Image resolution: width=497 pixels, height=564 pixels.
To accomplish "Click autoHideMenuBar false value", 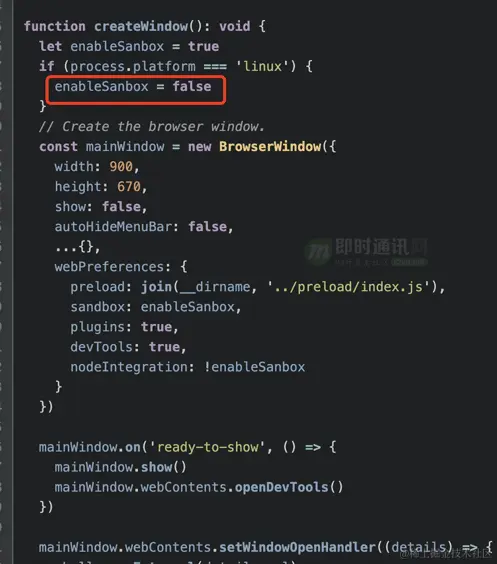I will coord(208,227).
